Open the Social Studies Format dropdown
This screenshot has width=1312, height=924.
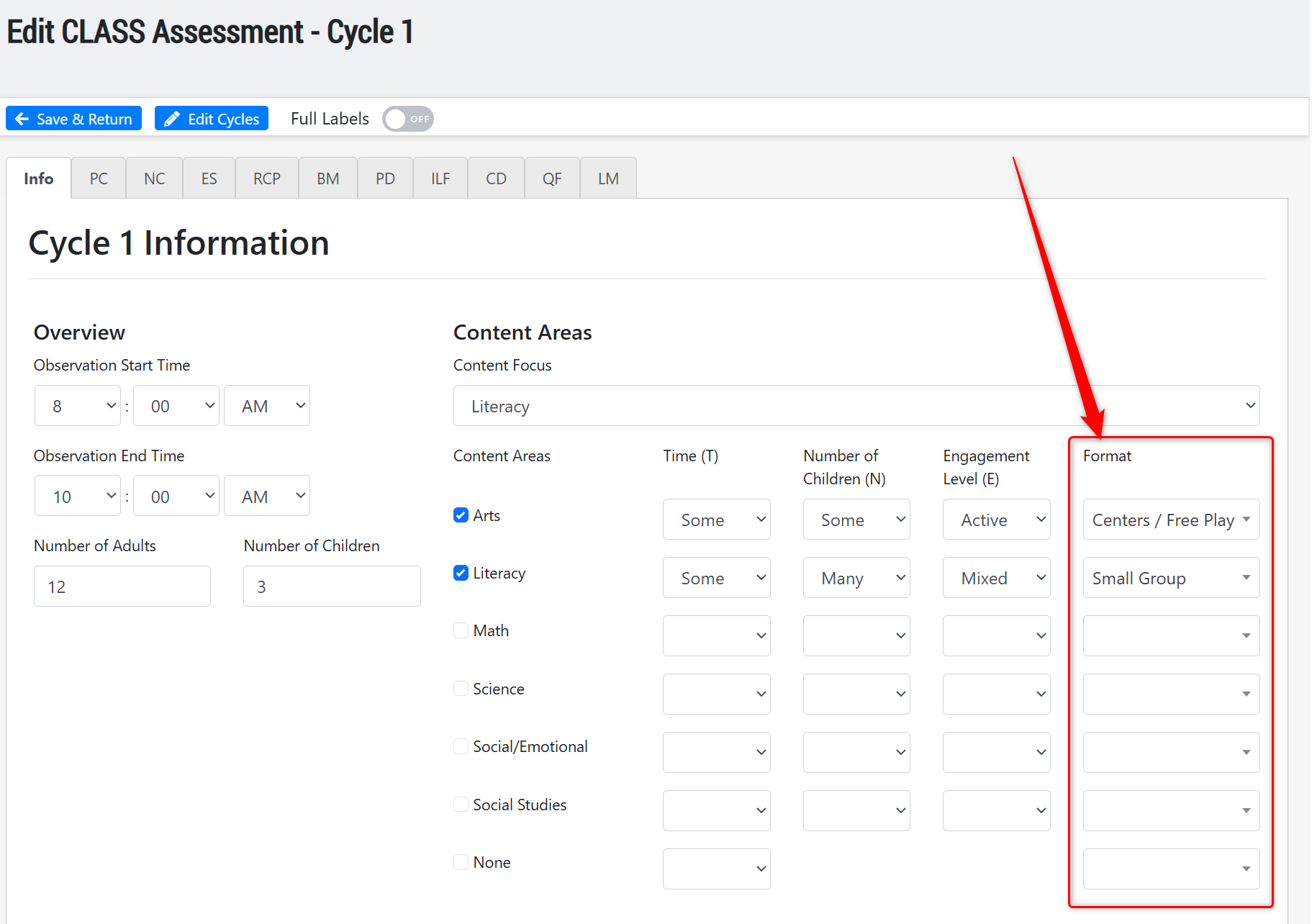[x=1172, y=810]
